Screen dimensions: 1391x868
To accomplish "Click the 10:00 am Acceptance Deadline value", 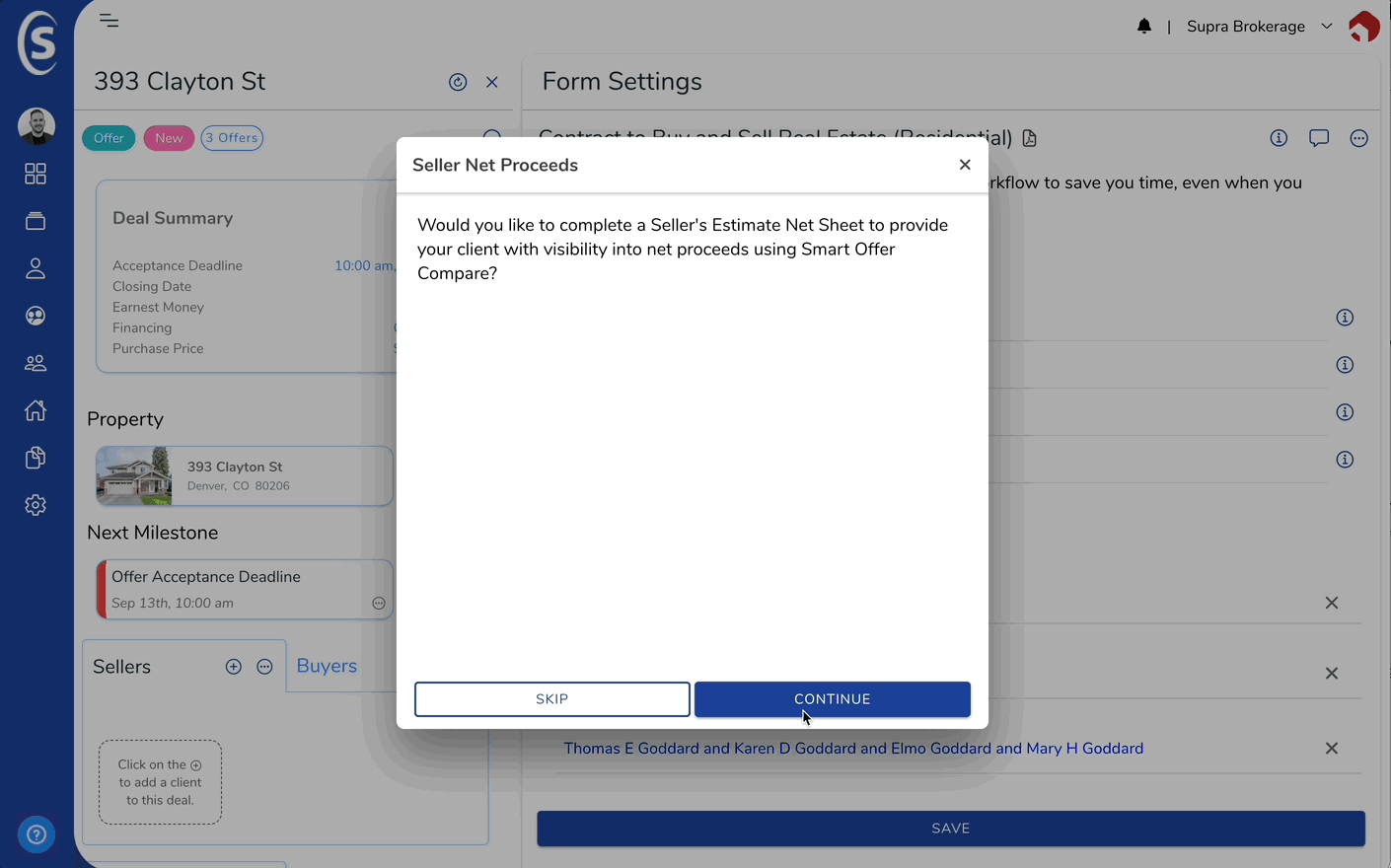I will point(364,265).
